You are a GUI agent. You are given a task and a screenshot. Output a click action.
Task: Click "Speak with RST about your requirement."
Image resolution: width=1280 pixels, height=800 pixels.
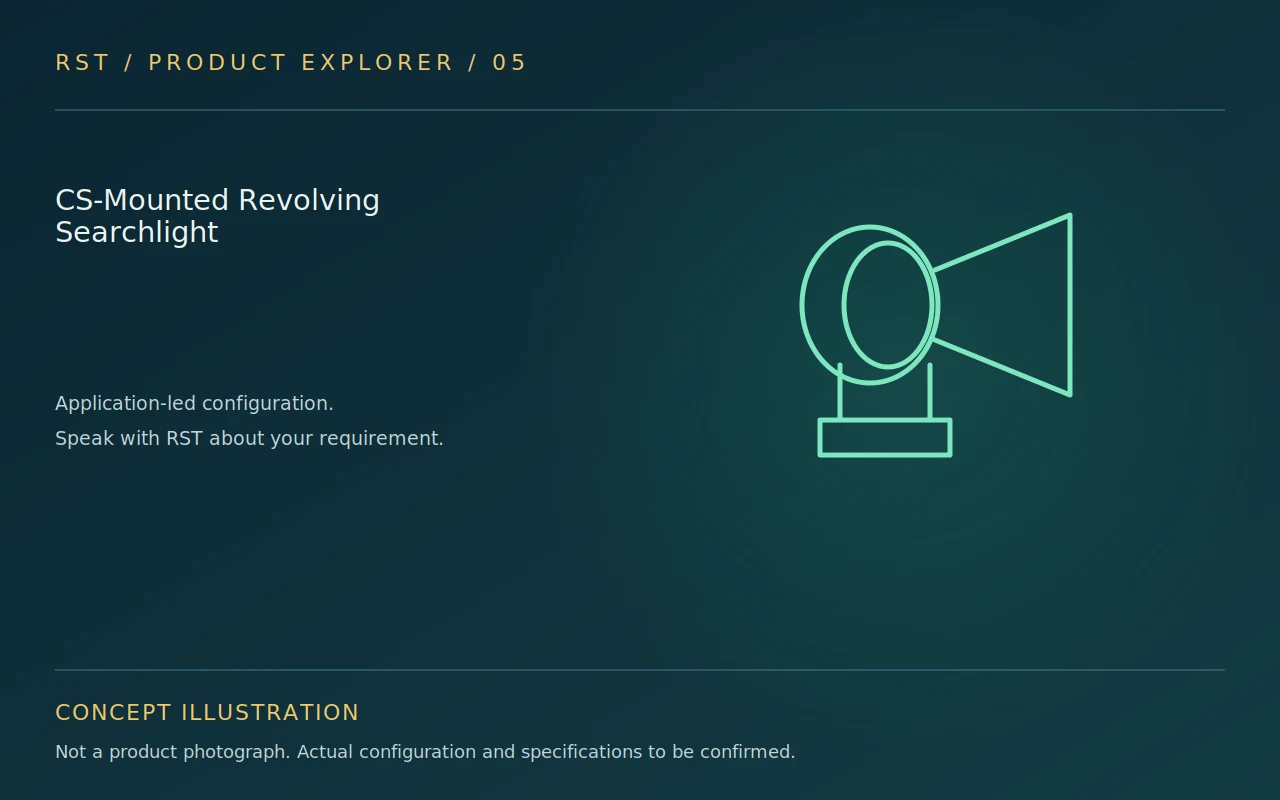[249, 438]
